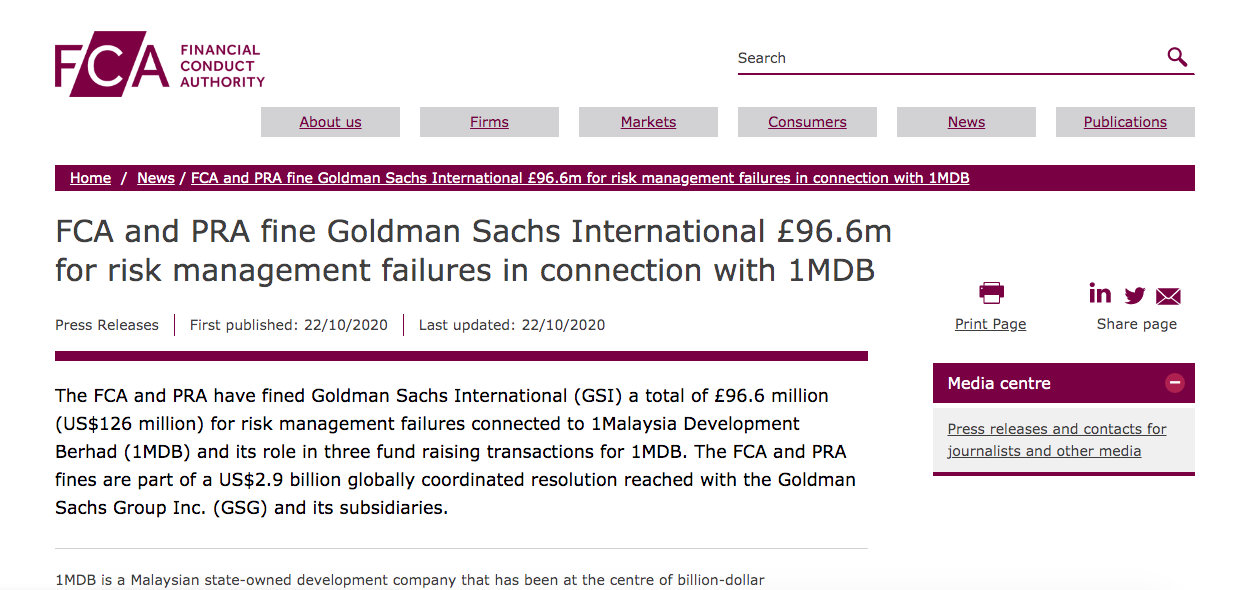Click the News breadcrumb link
The image size is (1245, 590).
(156, 178)
